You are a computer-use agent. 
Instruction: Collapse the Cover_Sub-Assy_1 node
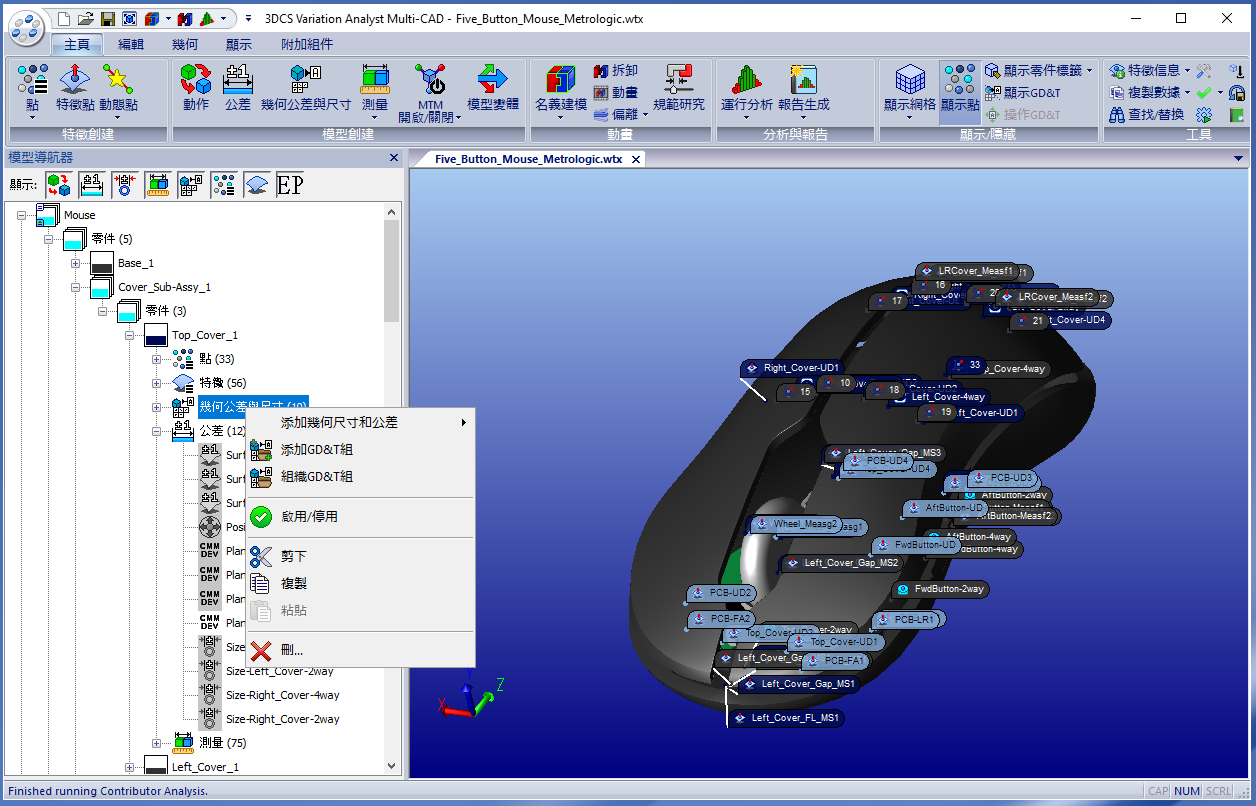tap(75, 287)
